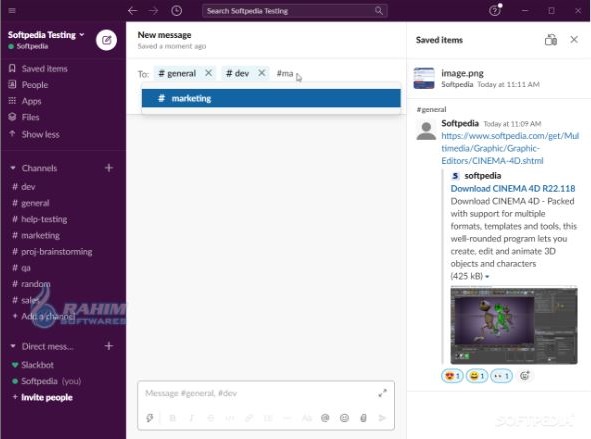This screenshot has height=439, width=591.
Task: Toggle the eyes emoji reaction
Action: (502, 376)
